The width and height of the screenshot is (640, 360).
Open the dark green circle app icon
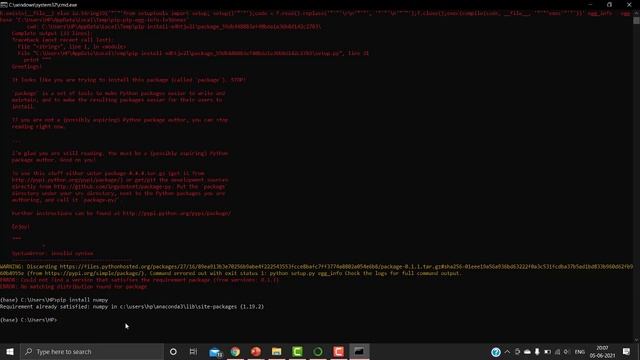pyautogui.click(x=318, y=351)
